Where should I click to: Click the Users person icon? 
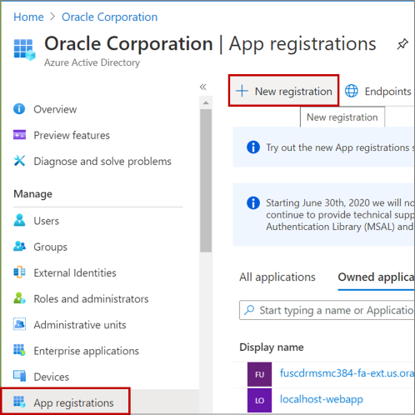[19, 220]
